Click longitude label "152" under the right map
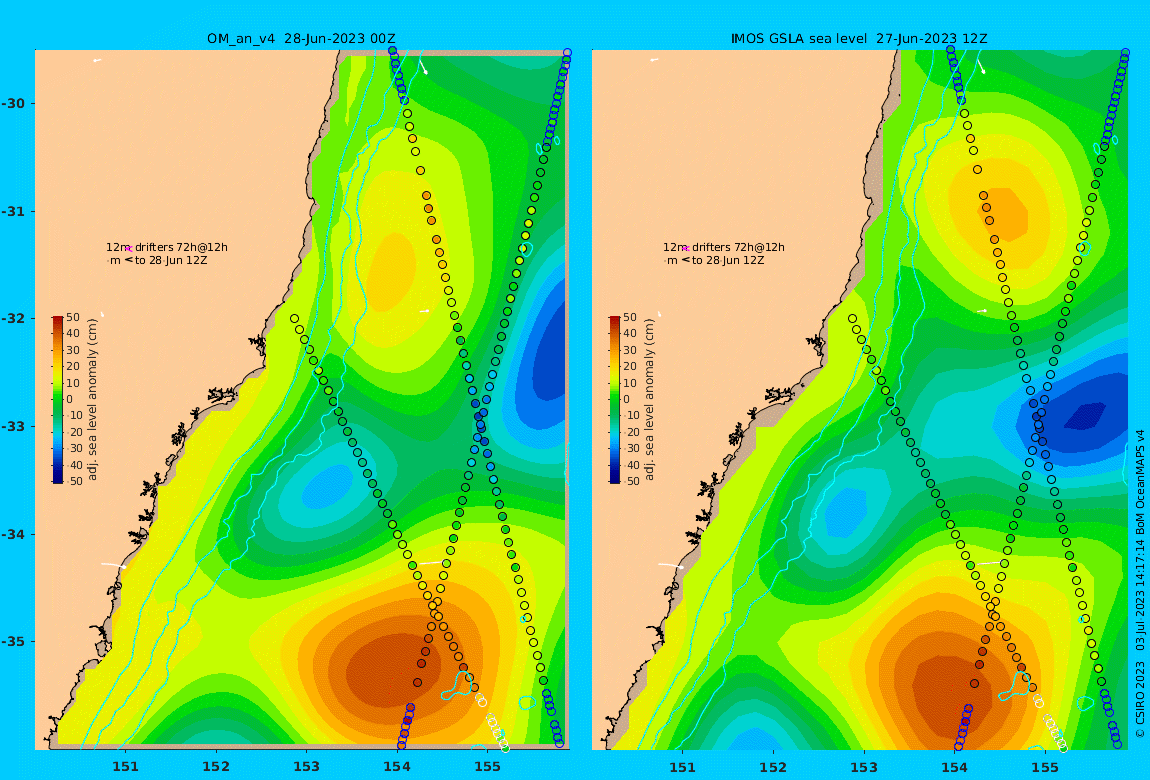This screenshot has width=1150, height=780. [x=774, y=767]
